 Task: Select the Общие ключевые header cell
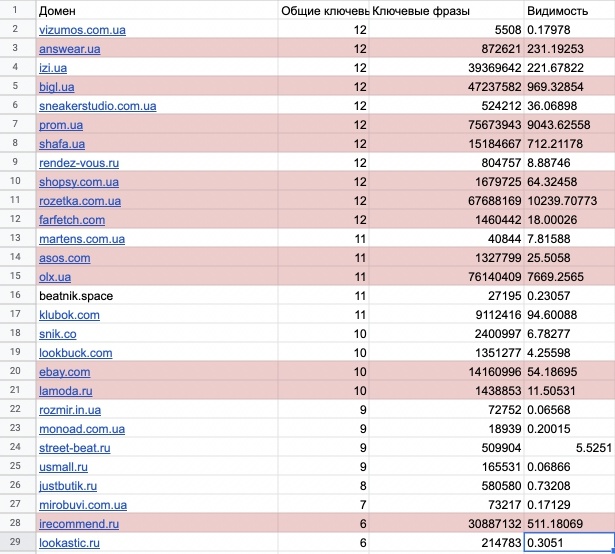tap(324, 11)
